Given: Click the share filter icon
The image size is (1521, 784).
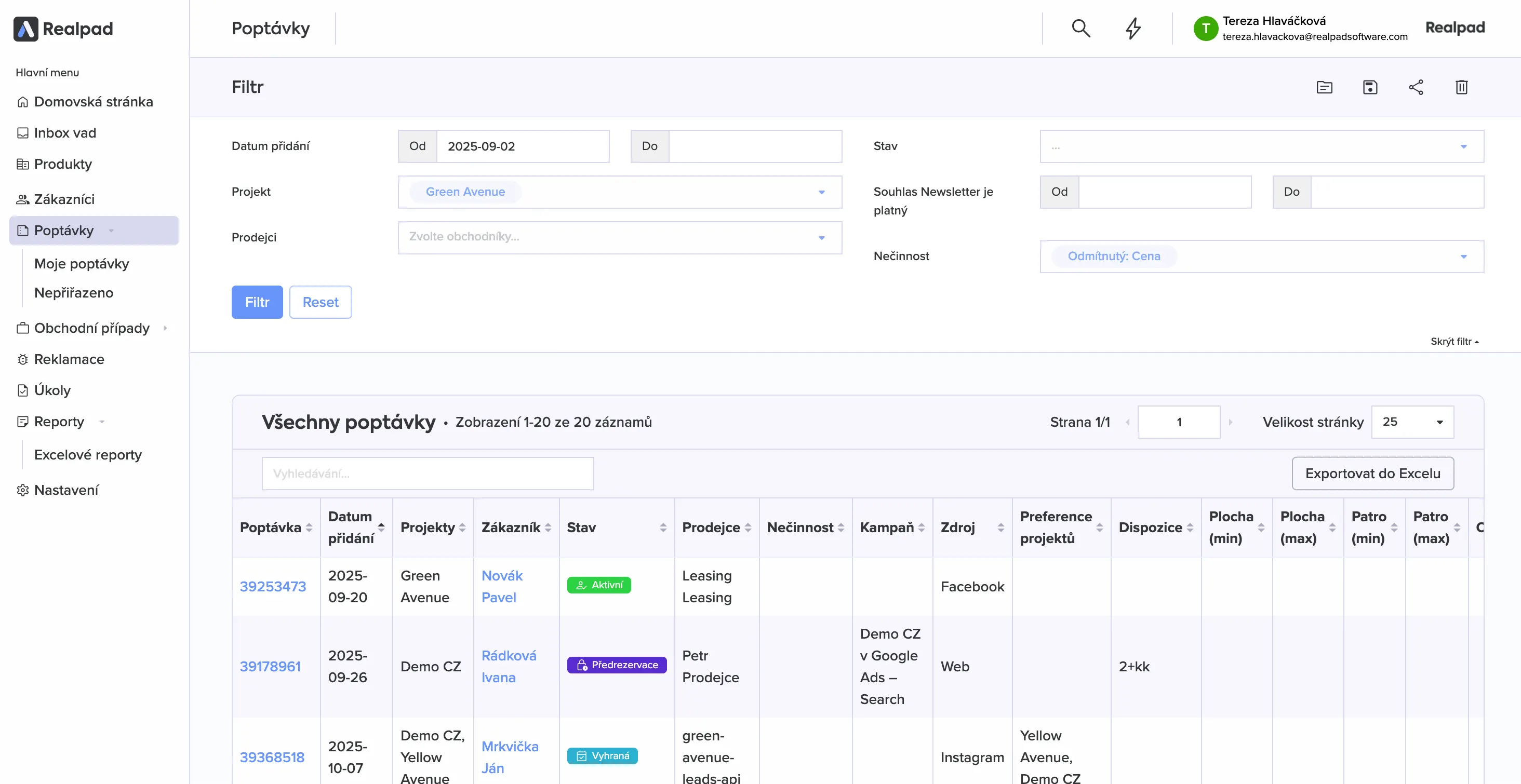Looking at the screenshot, I should click(x=1416, y=87).
